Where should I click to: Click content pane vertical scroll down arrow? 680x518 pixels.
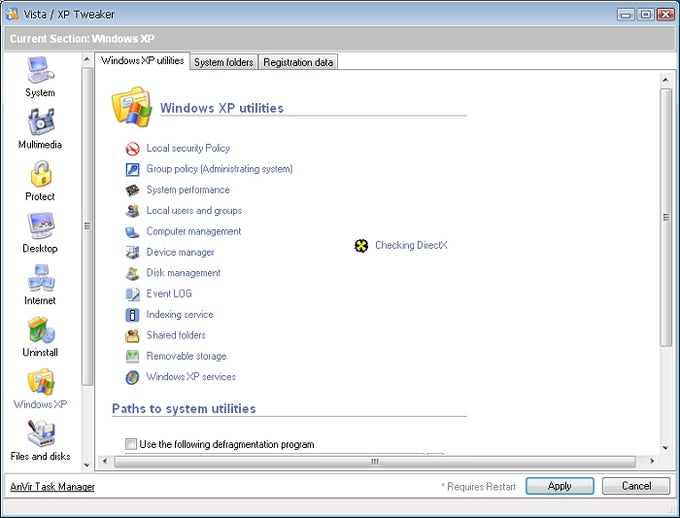coord(665,448)
